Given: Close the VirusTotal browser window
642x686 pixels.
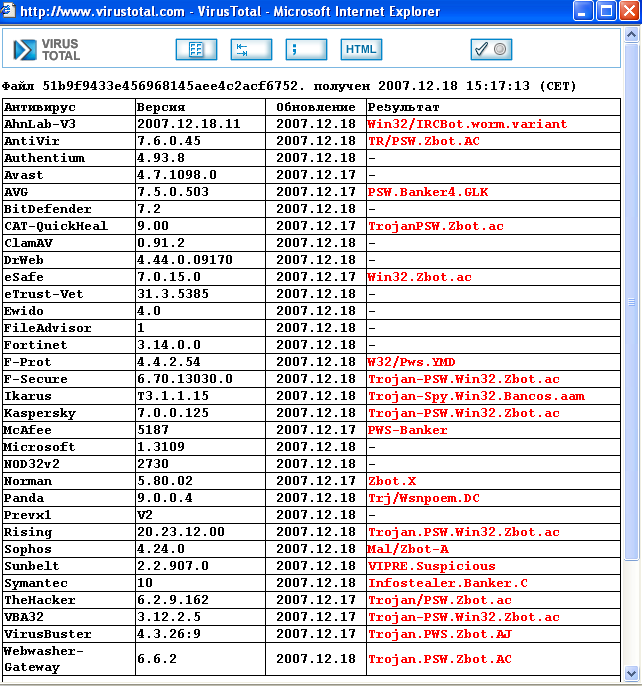Looking at the screenshot, I should [x=629, y=11].
